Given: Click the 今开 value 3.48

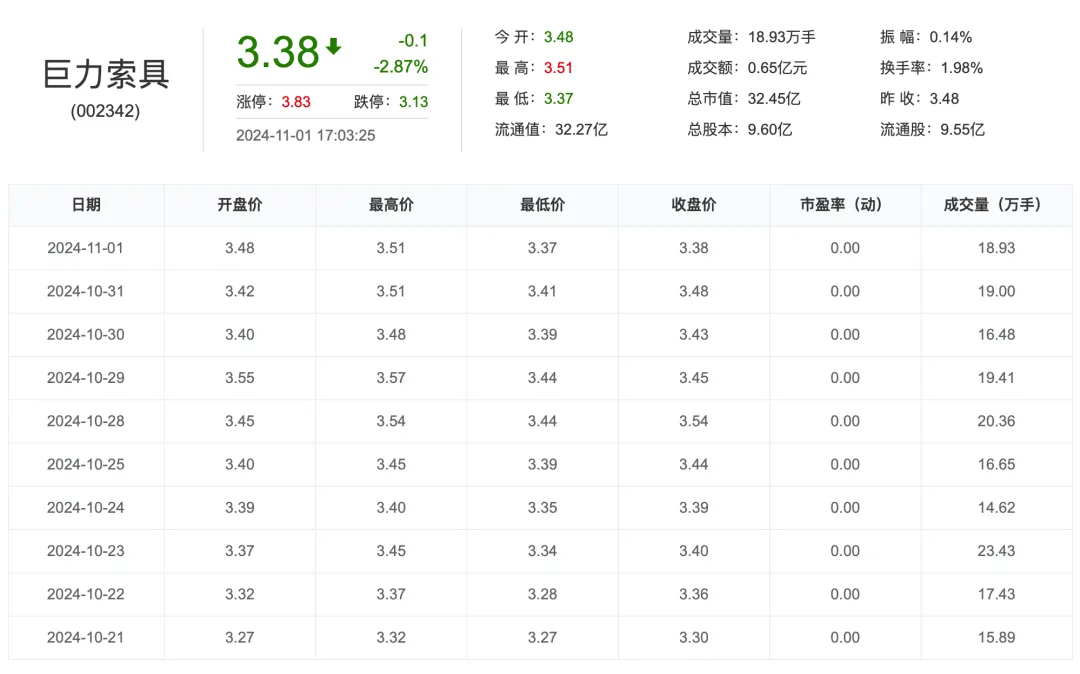Looking at the screenshot, I should tap(559, 37).
